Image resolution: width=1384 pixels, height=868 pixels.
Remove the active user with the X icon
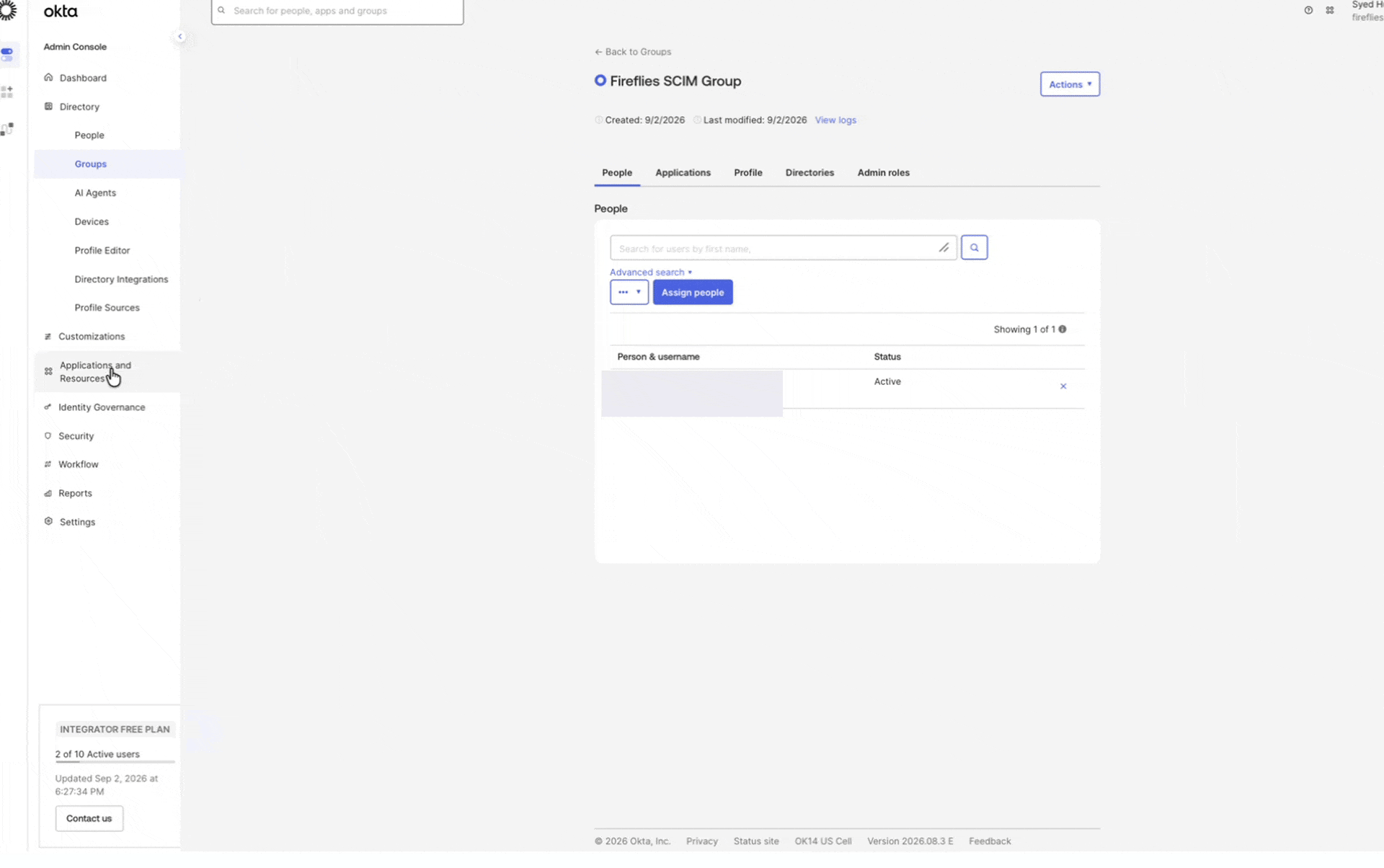(1063, 387)
